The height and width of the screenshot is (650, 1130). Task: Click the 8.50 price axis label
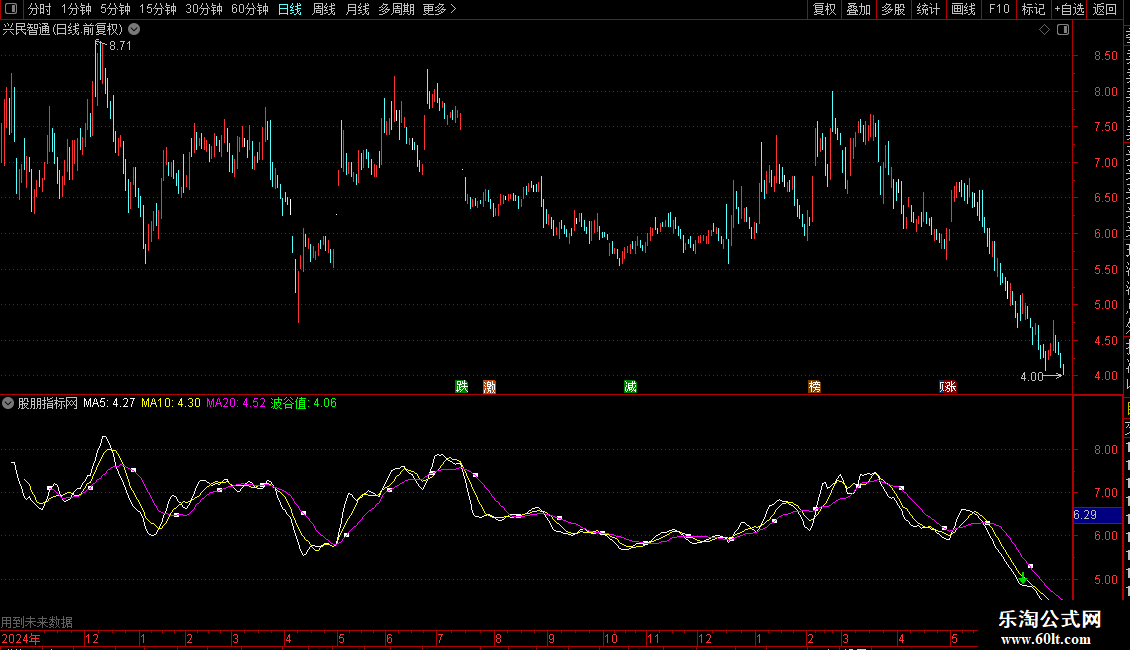click(1105, 55)
